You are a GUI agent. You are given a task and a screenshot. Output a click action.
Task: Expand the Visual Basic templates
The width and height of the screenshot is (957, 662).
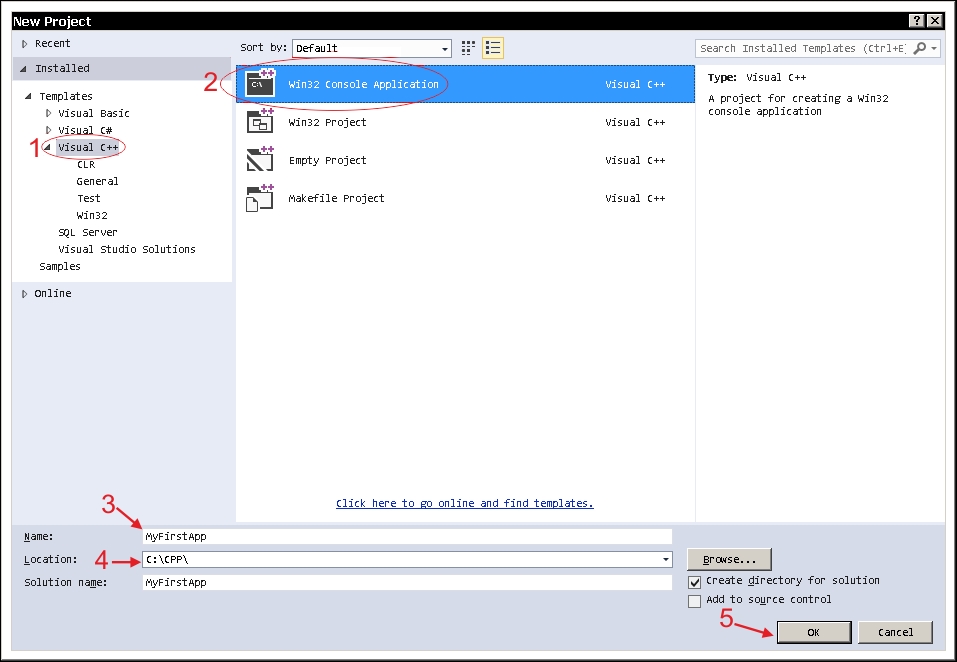[x=47, y=113]
